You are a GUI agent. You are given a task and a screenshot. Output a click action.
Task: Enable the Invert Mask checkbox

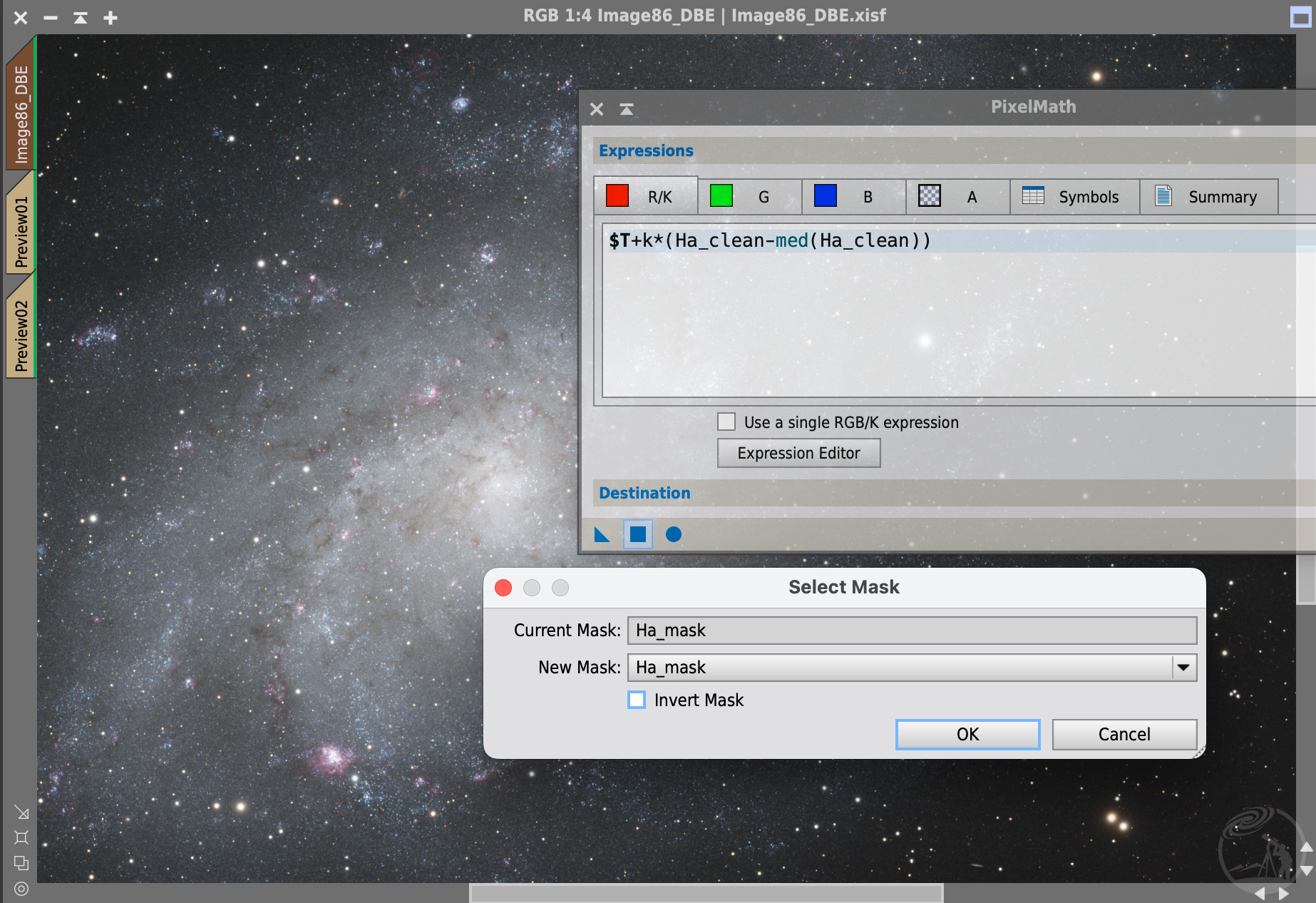[637, 700]
